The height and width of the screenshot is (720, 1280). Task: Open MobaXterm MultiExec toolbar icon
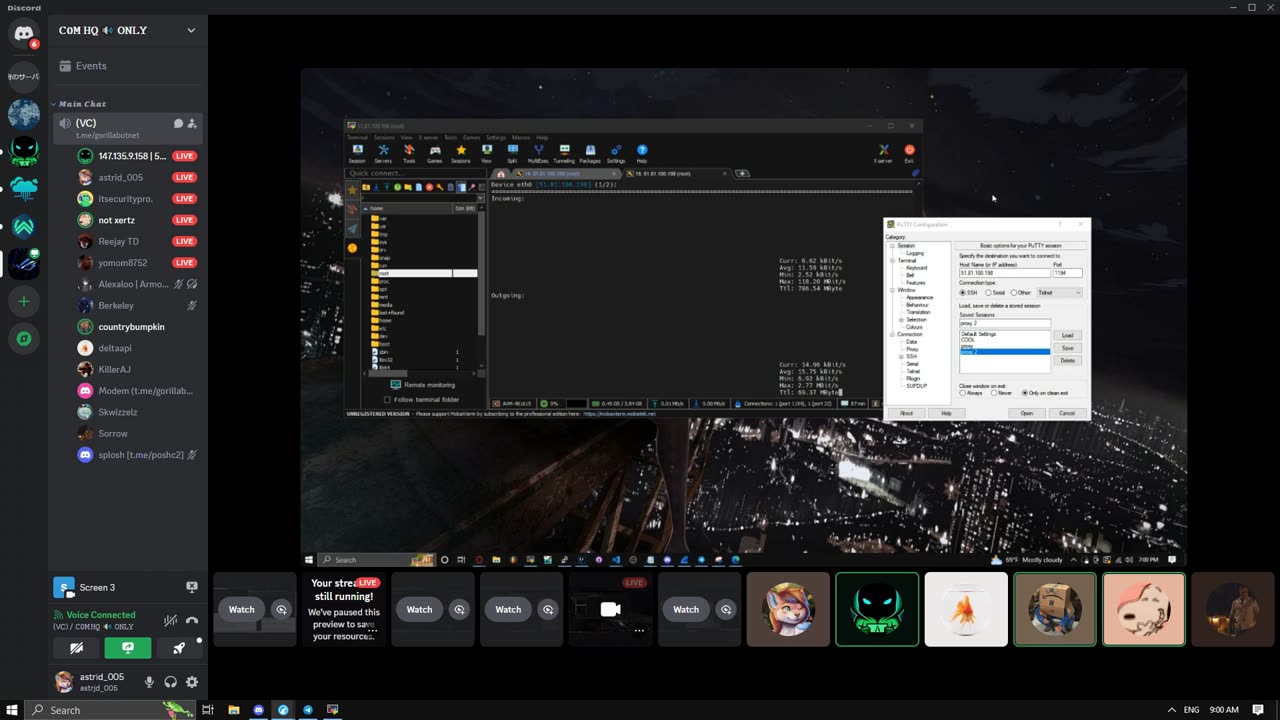point(538,153)
